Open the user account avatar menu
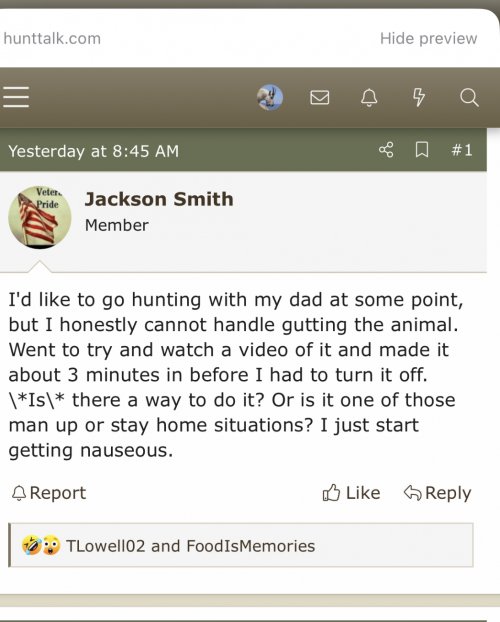Image resolution: width=500 pixels, height=622 pixels. pos(270,97)
